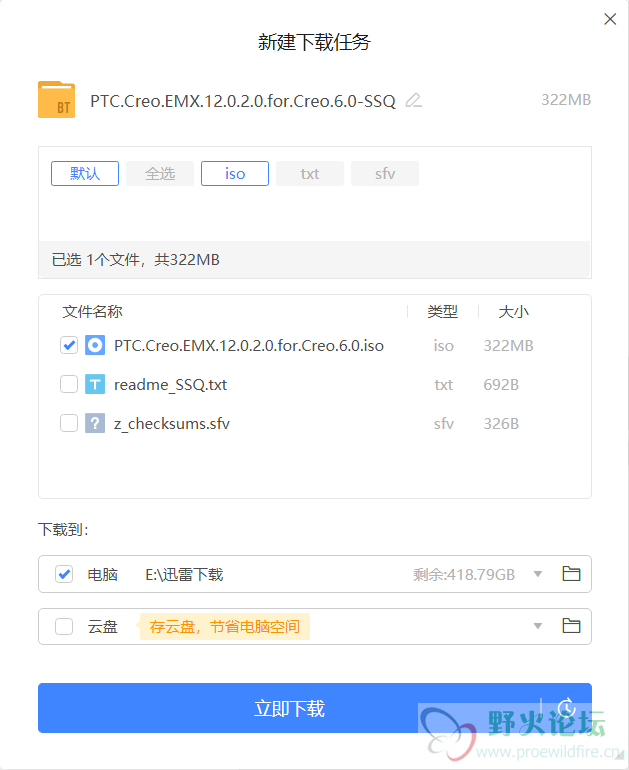Screen dimensions: 629x770
Task: Open scheduled download clock icon
Action: point(567,708)
